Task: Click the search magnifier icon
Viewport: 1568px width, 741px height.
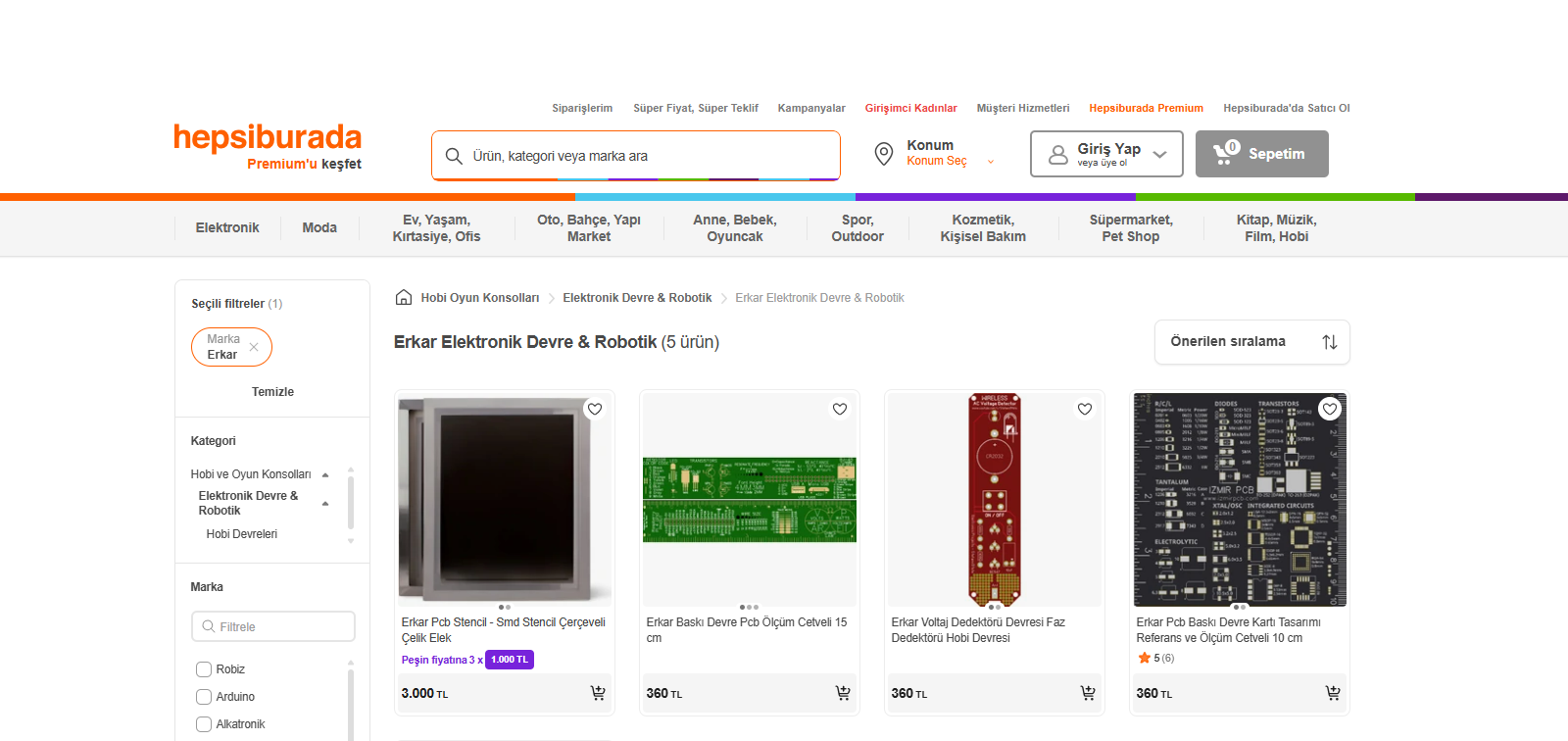Action: click(454, 156)
